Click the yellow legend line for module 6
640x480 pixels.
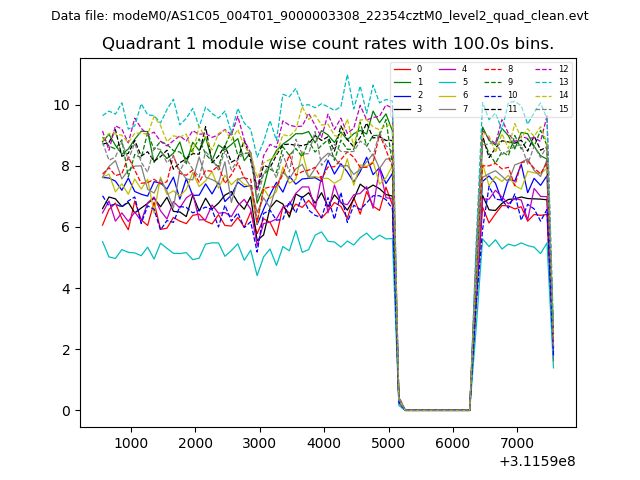pos(449,95)
